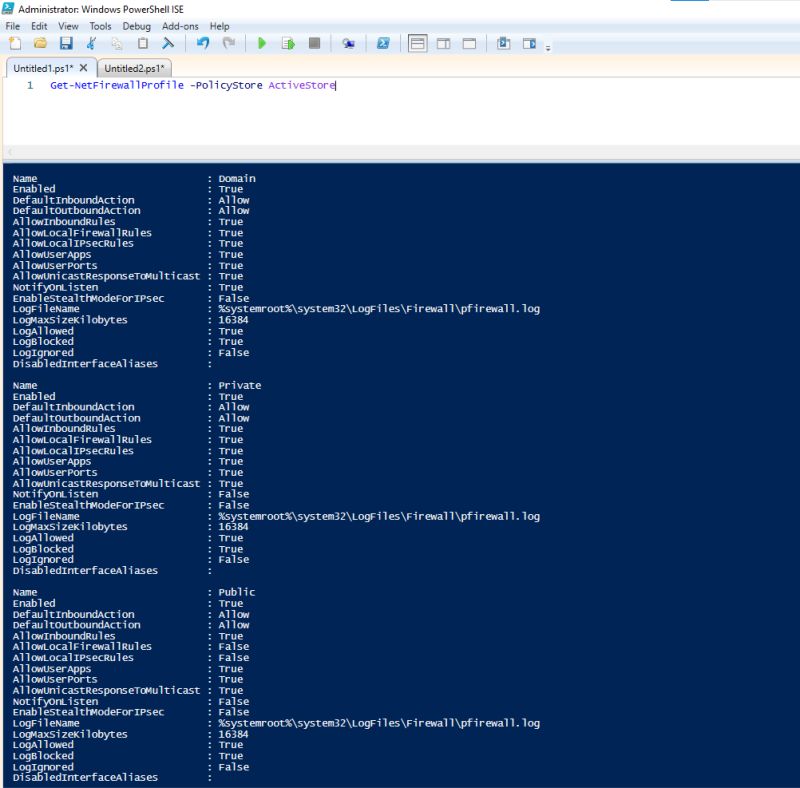The image size is (800, 788).
Task: Create a New Script with the toolbar icon
Action: pyautogui.click(x=14, y=43)
